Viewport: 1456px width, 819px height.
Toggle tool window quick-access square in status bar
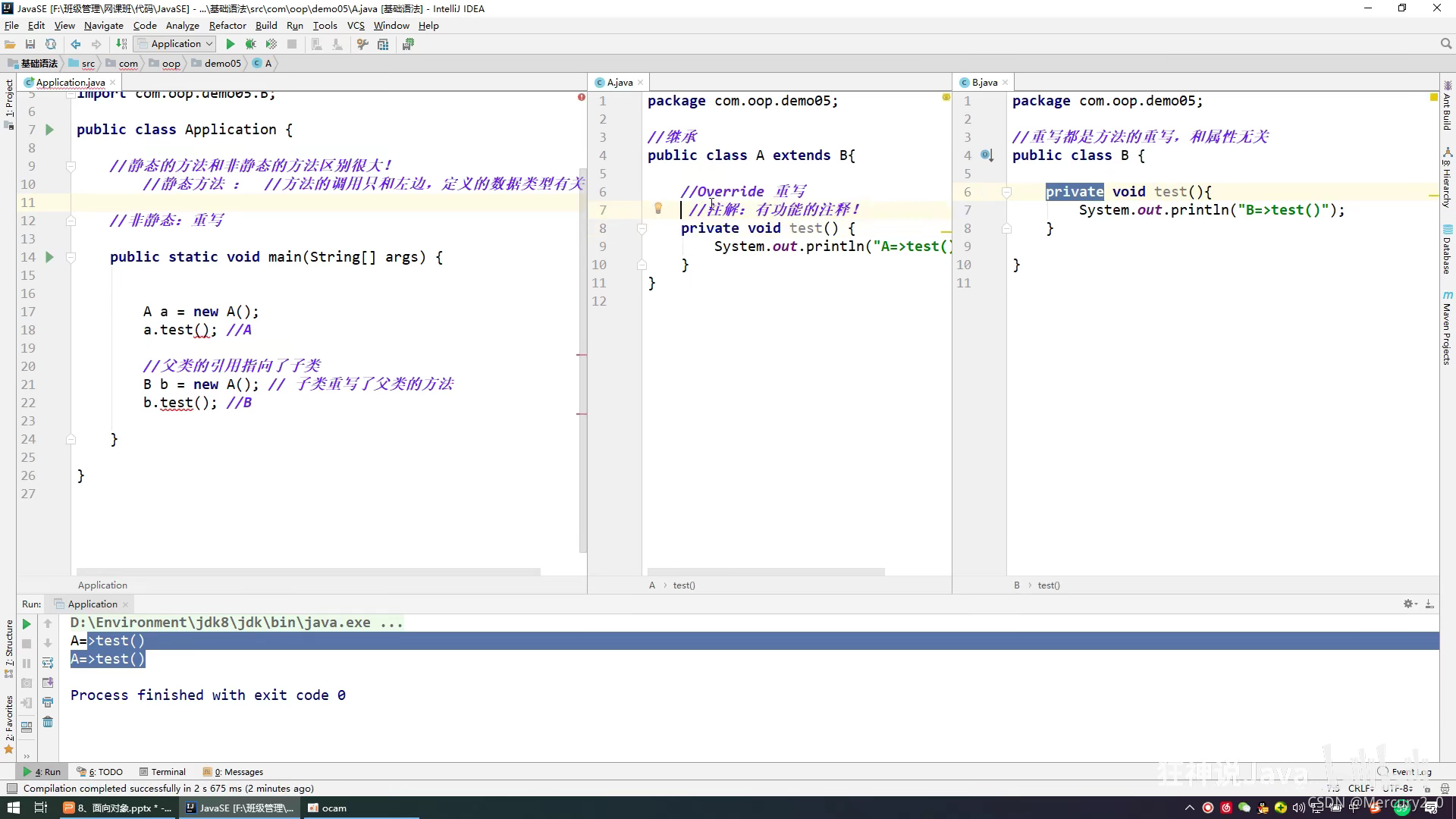coord(11,789)
